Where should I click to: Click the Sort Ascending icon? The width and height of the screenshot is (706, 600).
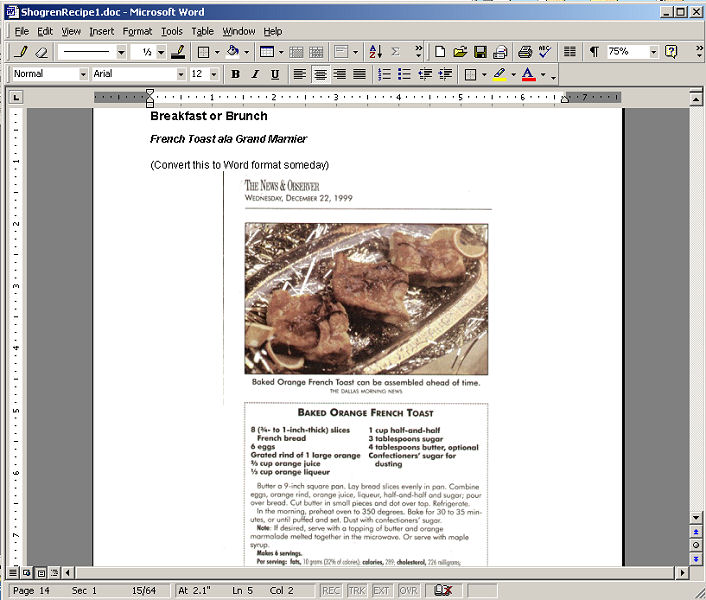[x=375, y=52]
